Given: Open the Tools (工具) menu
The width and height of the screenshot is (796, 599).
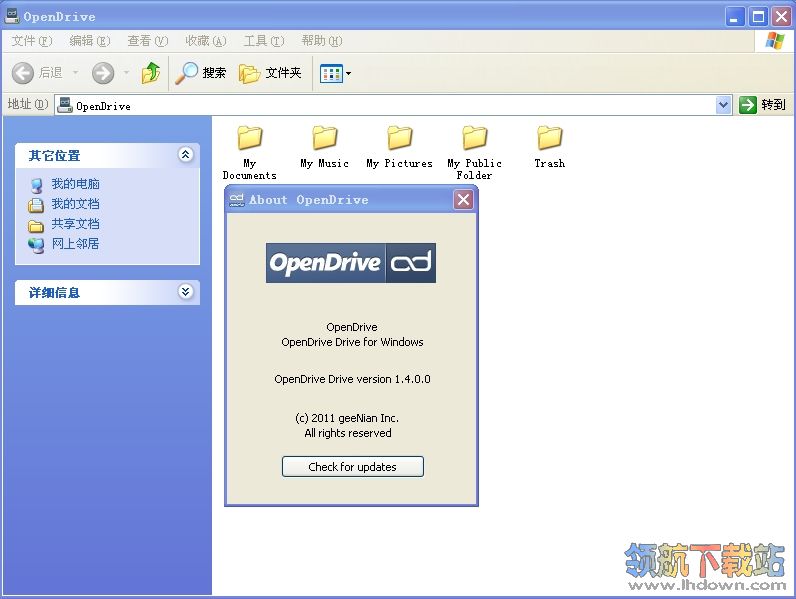Looking at the screenshot, I should coord(264,41).
